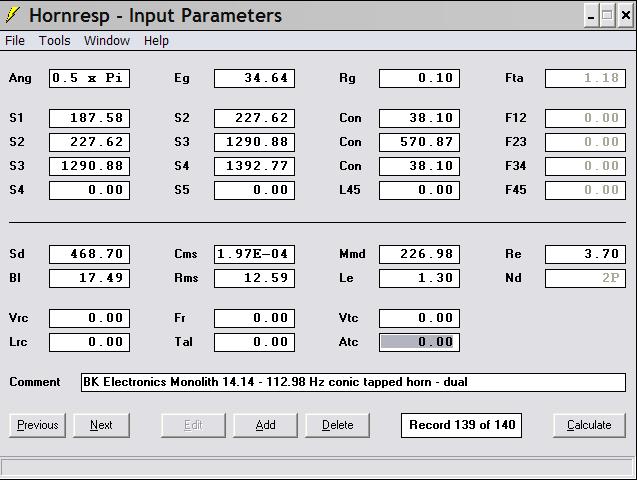637x480 pixels.
Task: Click the Tal field
Action: tap(254, 342)
